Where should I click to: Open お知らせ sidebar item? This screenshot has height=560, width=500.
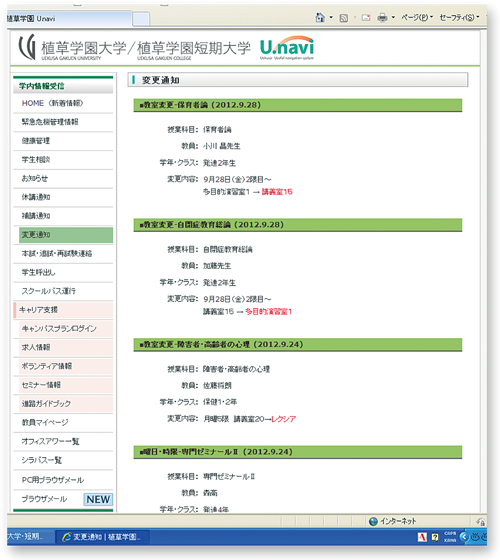[63, 179]
